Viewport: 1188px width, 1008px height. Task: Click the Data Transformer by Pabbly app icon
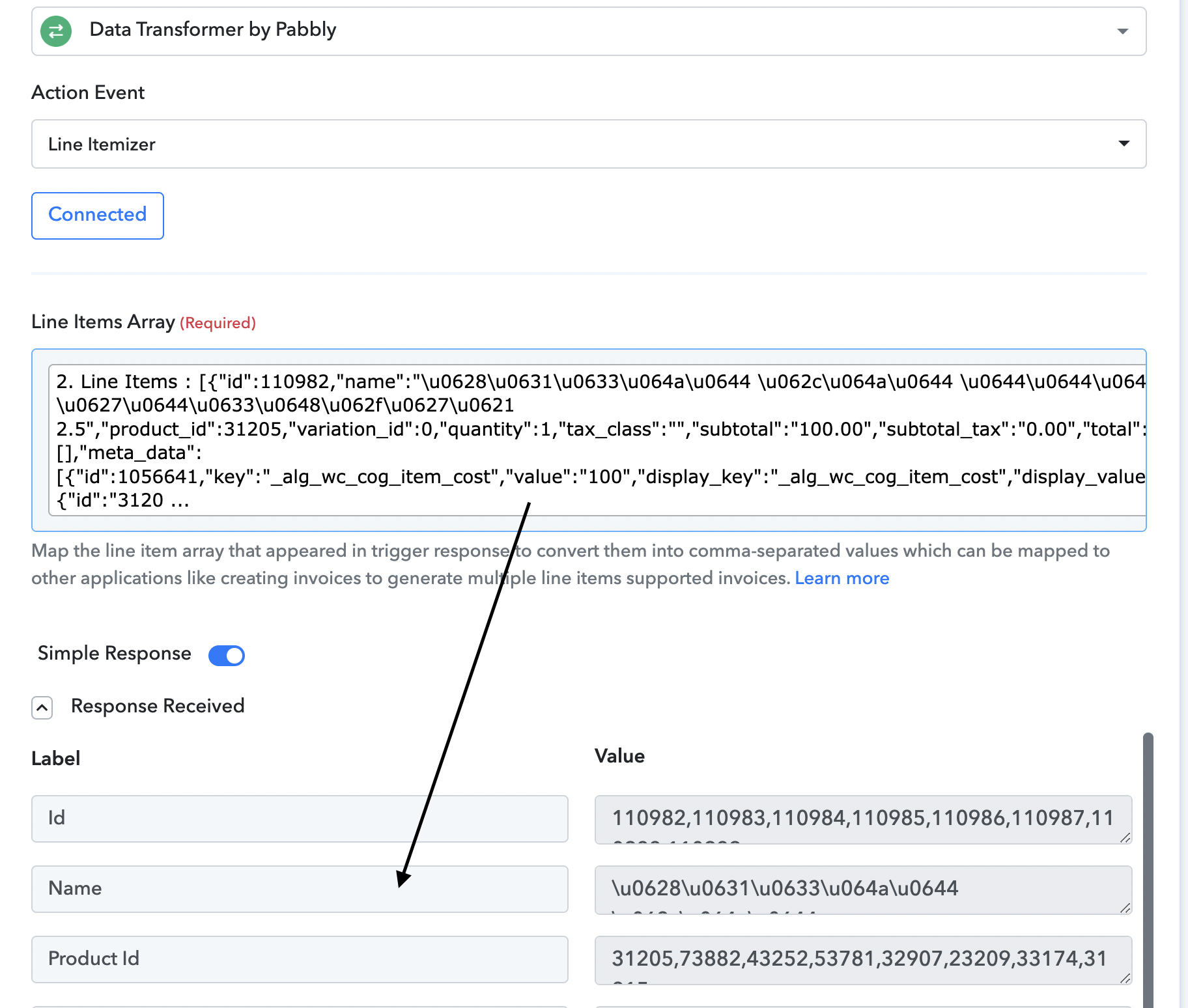pos(56,31)
